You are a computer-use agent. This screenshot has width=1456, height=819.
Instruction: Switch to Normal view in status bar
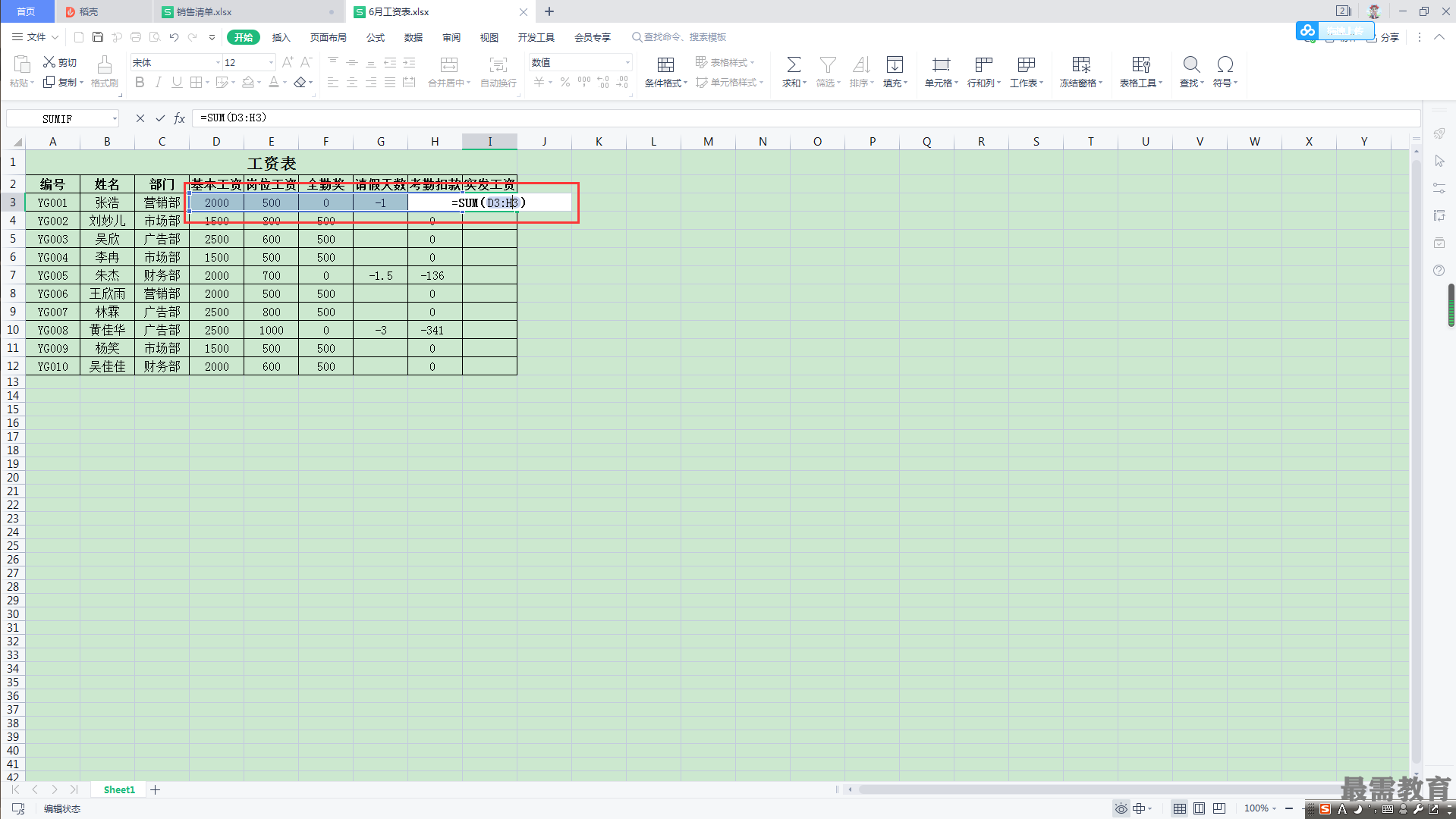coord(1179,808)
